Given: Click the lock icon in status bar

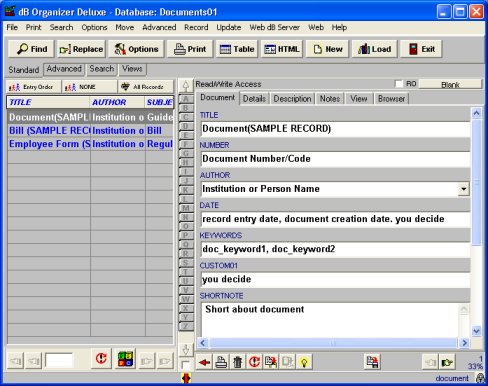Looking at the screenshot, I should point(480,378).
